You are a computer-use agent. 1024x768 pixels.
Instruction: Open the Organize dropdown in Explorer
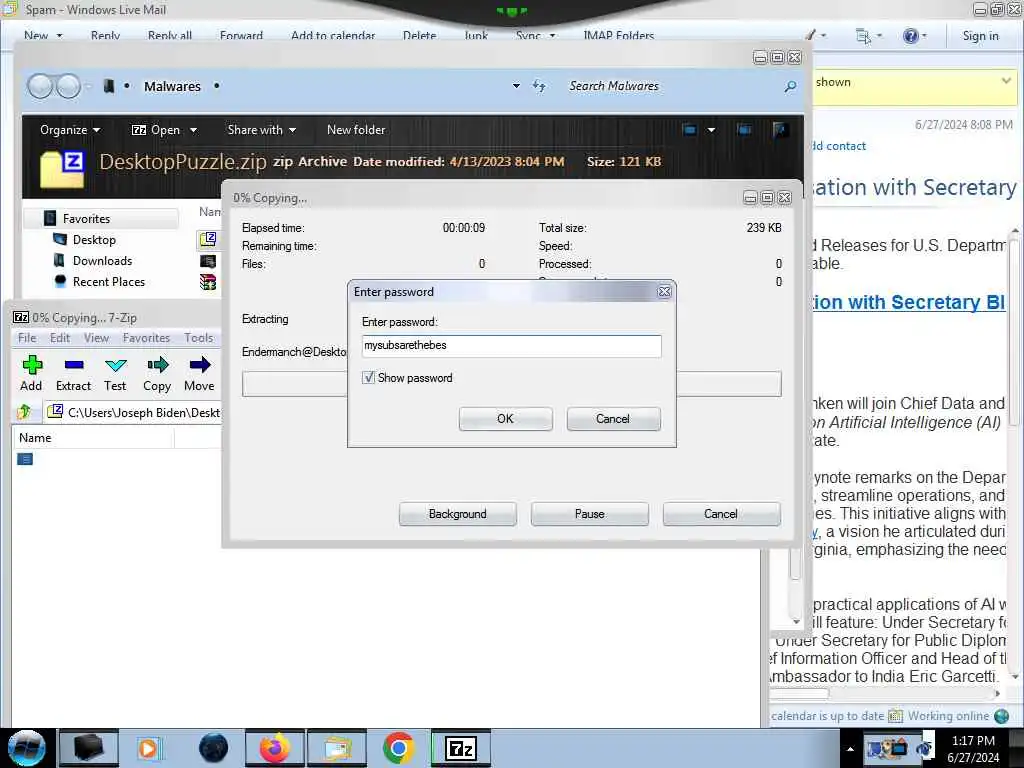click(x=70, y=130)
